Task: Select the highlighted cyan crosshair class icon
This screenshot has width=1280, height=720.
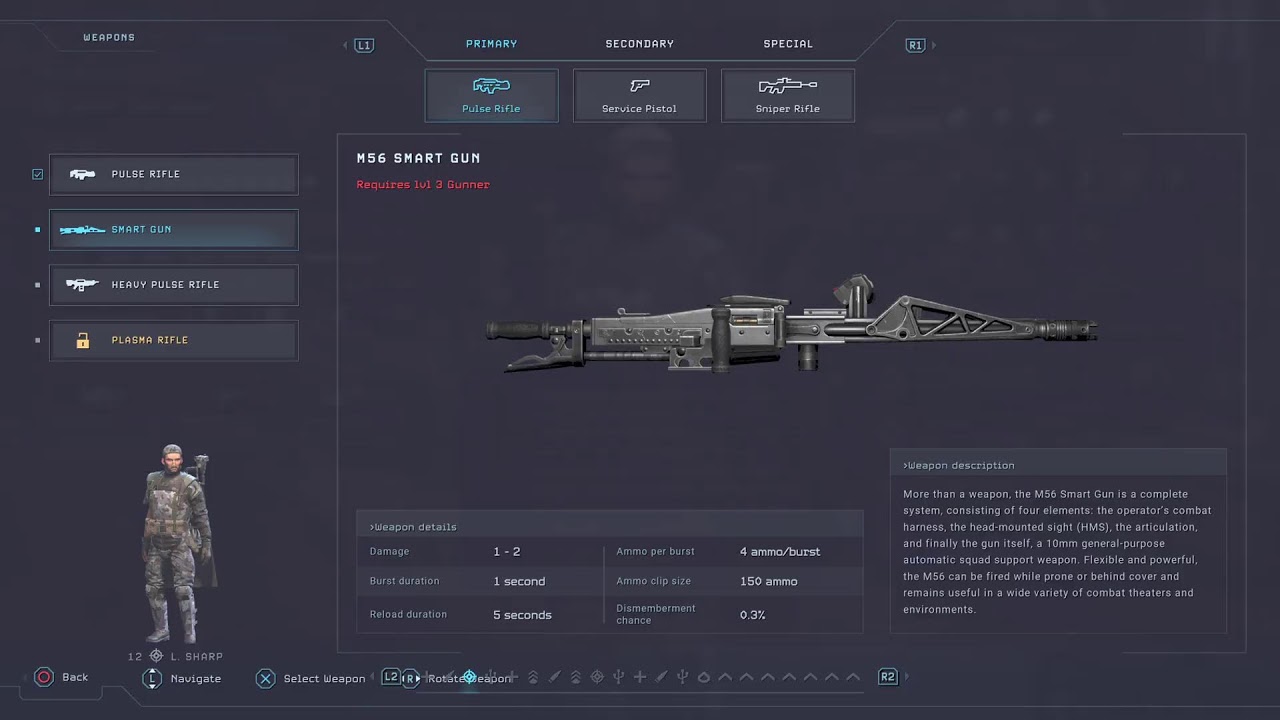Action: click(x=469, y=677)
